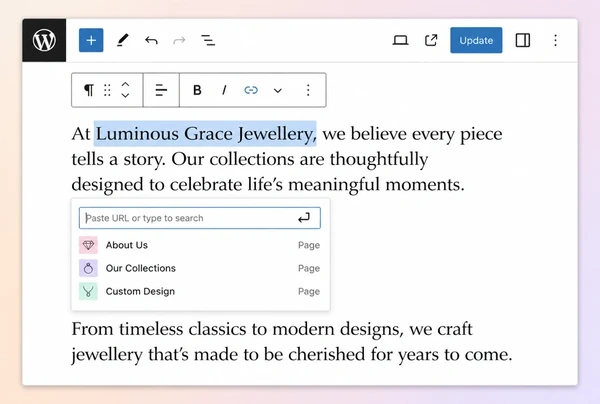
Task: Click the necklace icon beside Custom Design
Action: [88, 292]
